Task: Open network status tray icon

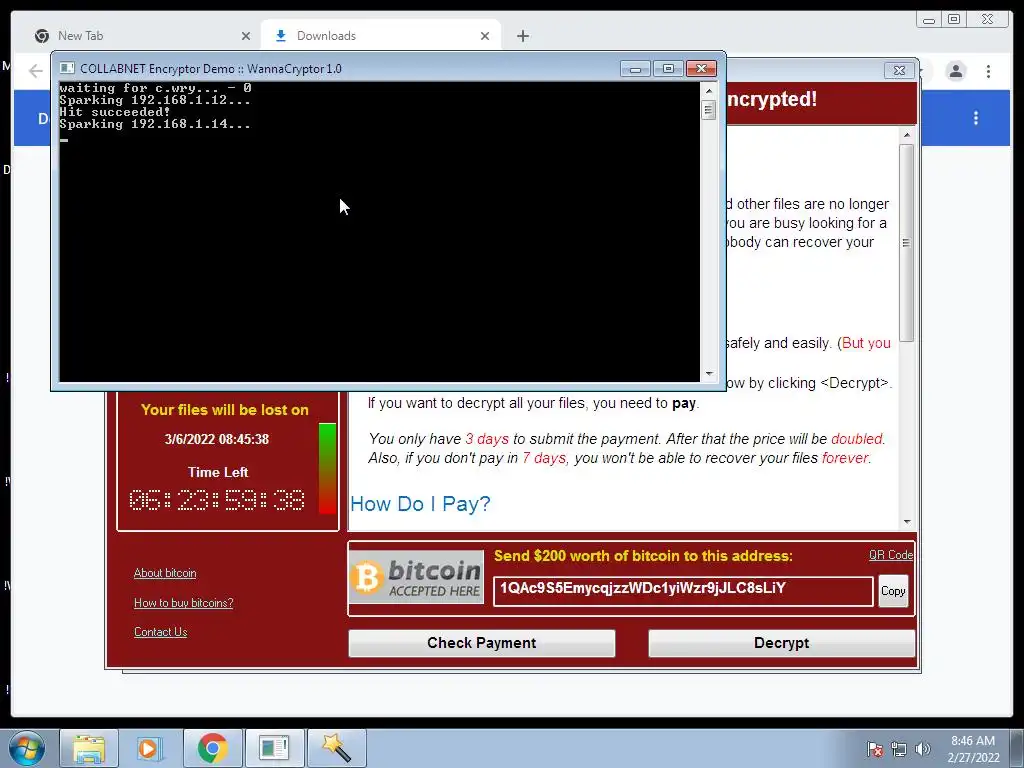Action: click(x=899, y=749)
